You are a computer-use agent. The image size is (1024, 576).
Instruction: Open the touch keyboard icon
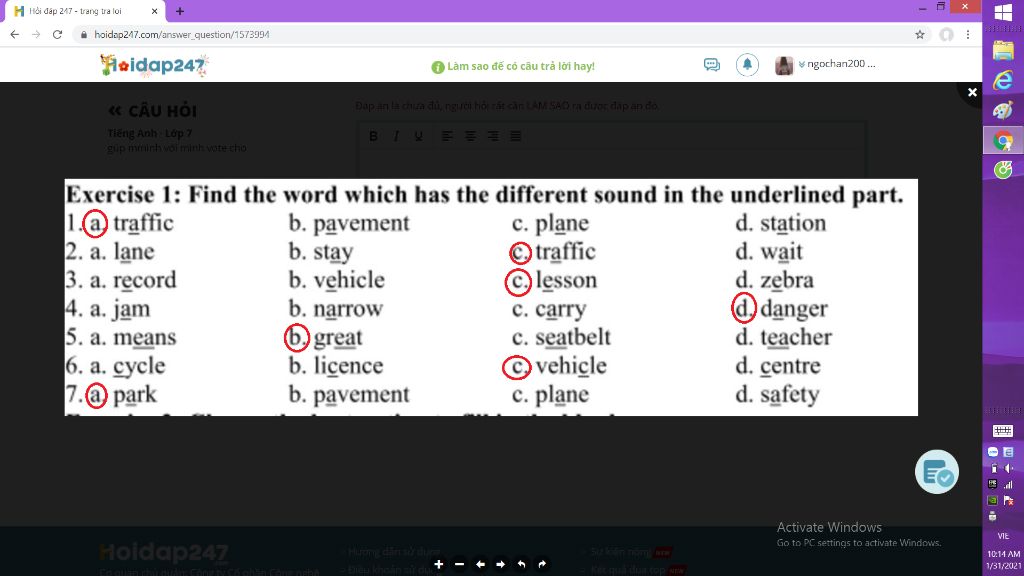1002,431
